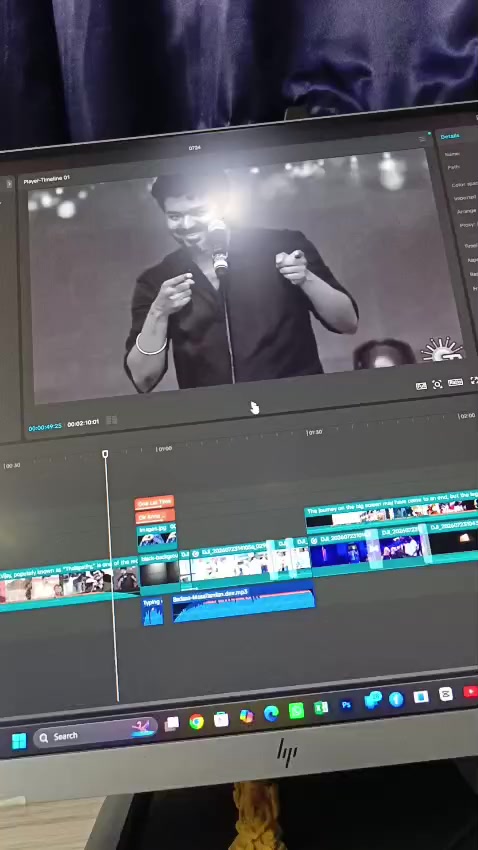Click the taskbar Search box

click(95, 733)
